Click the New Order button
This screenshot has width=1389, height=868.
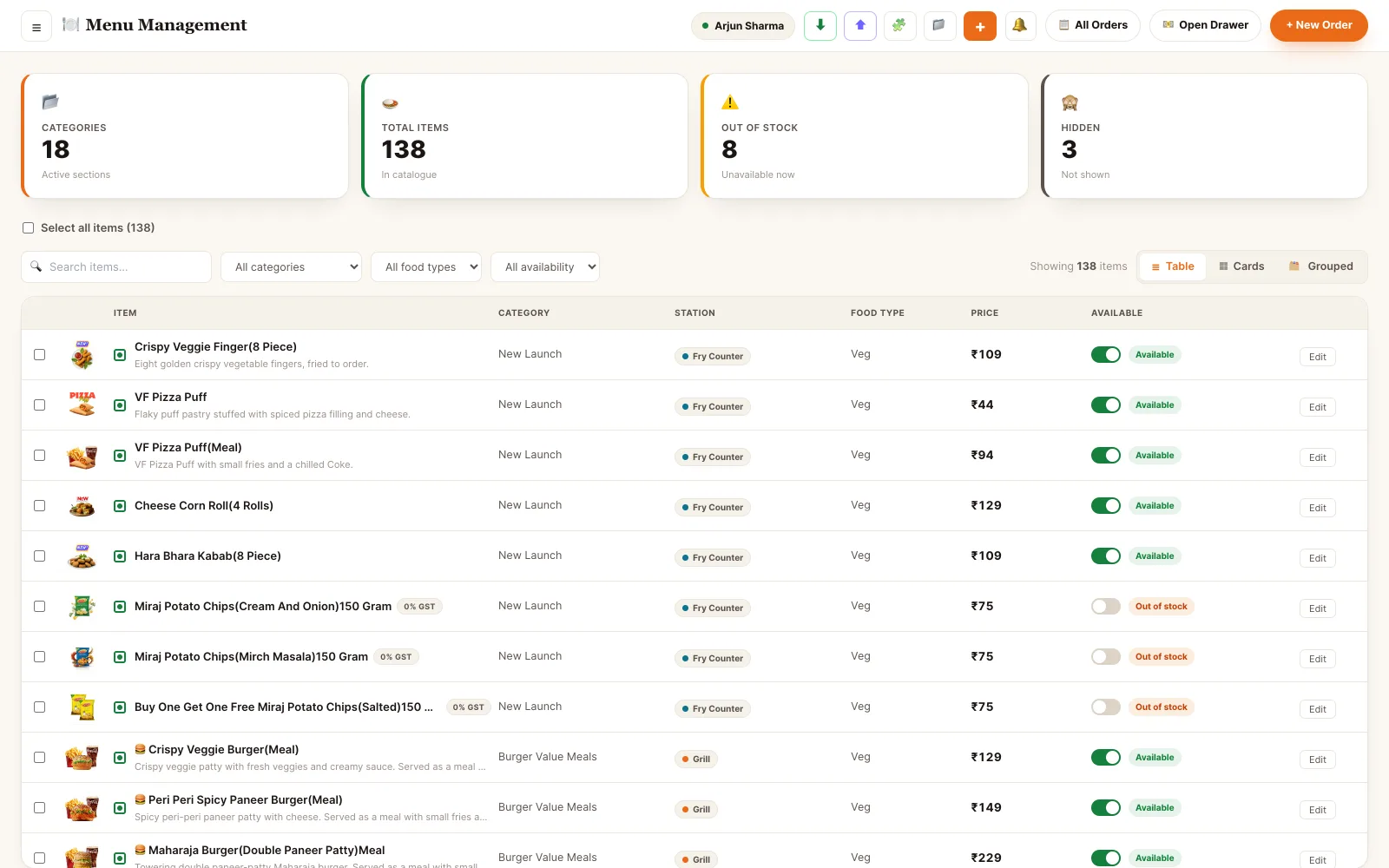[1319, 25]
